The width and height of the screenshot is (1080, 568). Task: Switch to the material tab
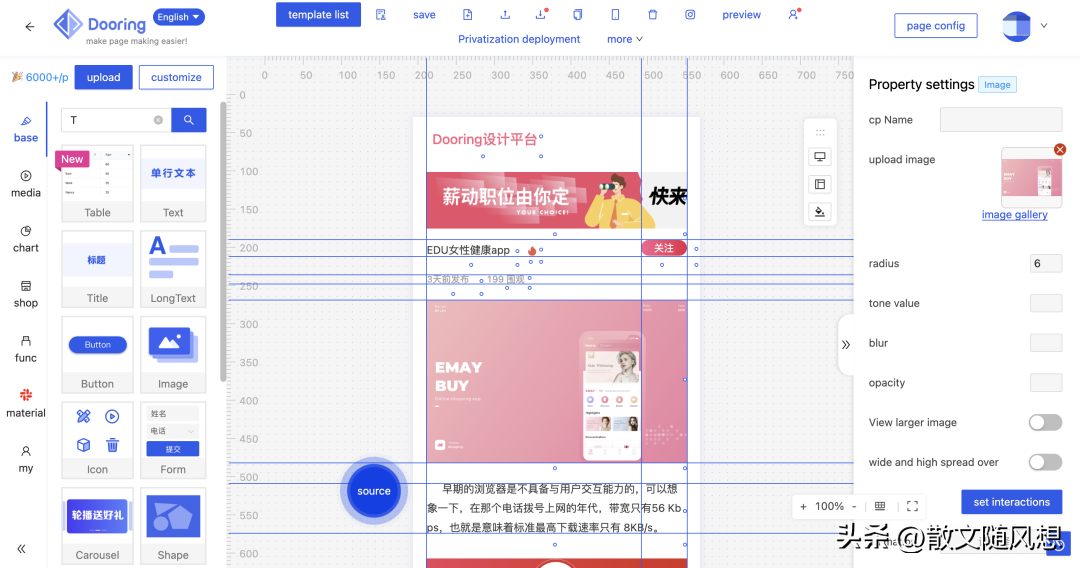pyautogui.click(x=25, y=403)
